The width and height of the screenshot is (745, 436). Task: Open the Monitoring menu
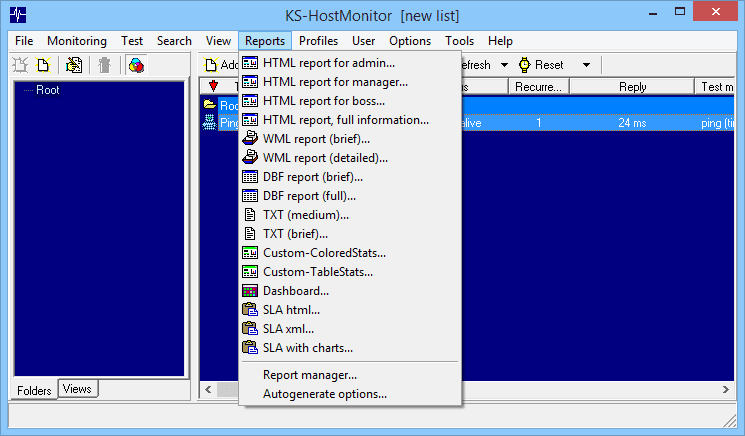[x=77, y=41]
